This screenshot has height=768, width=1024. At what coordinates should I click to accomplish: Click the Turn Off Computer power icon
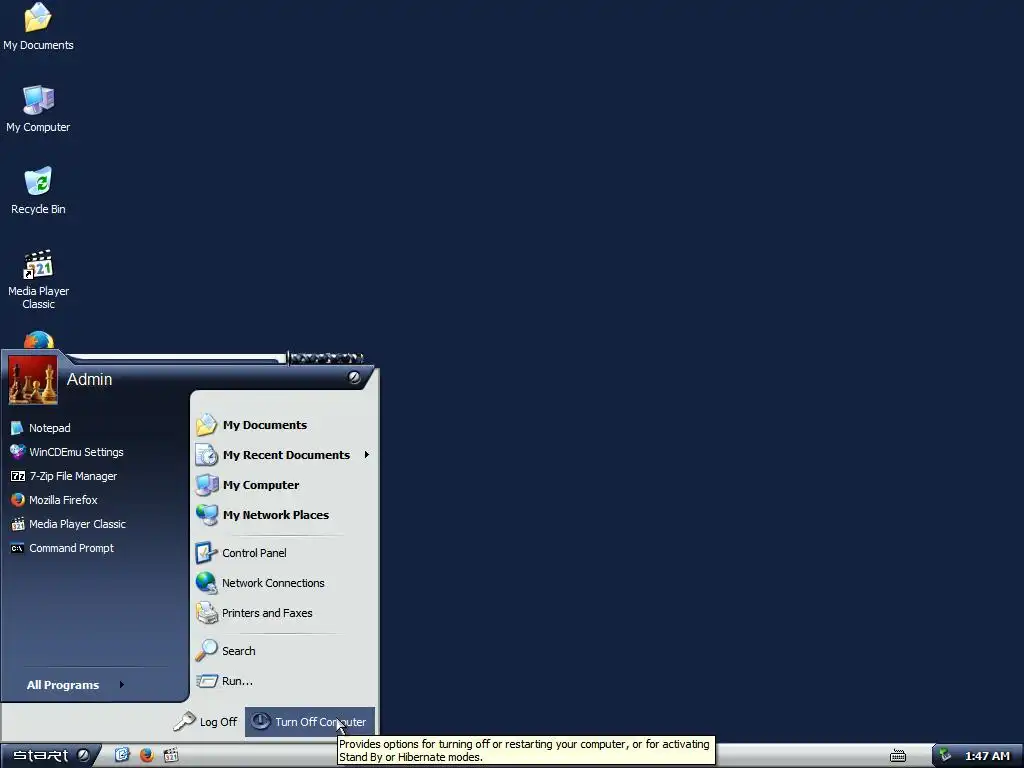tap(261, 721)
